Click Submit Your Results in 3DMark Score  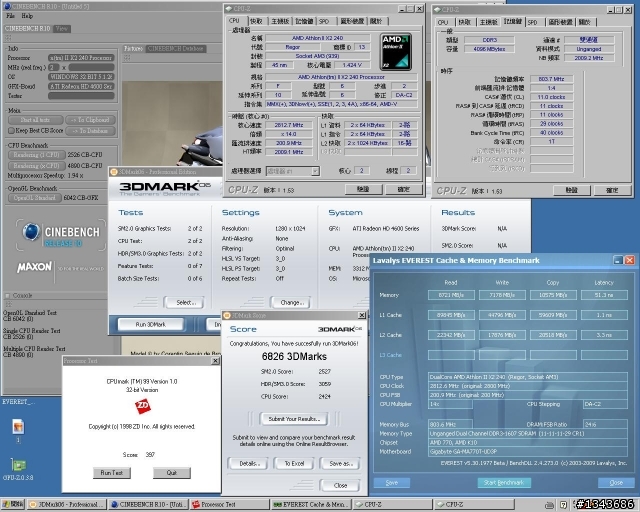[x=294, y=419]
